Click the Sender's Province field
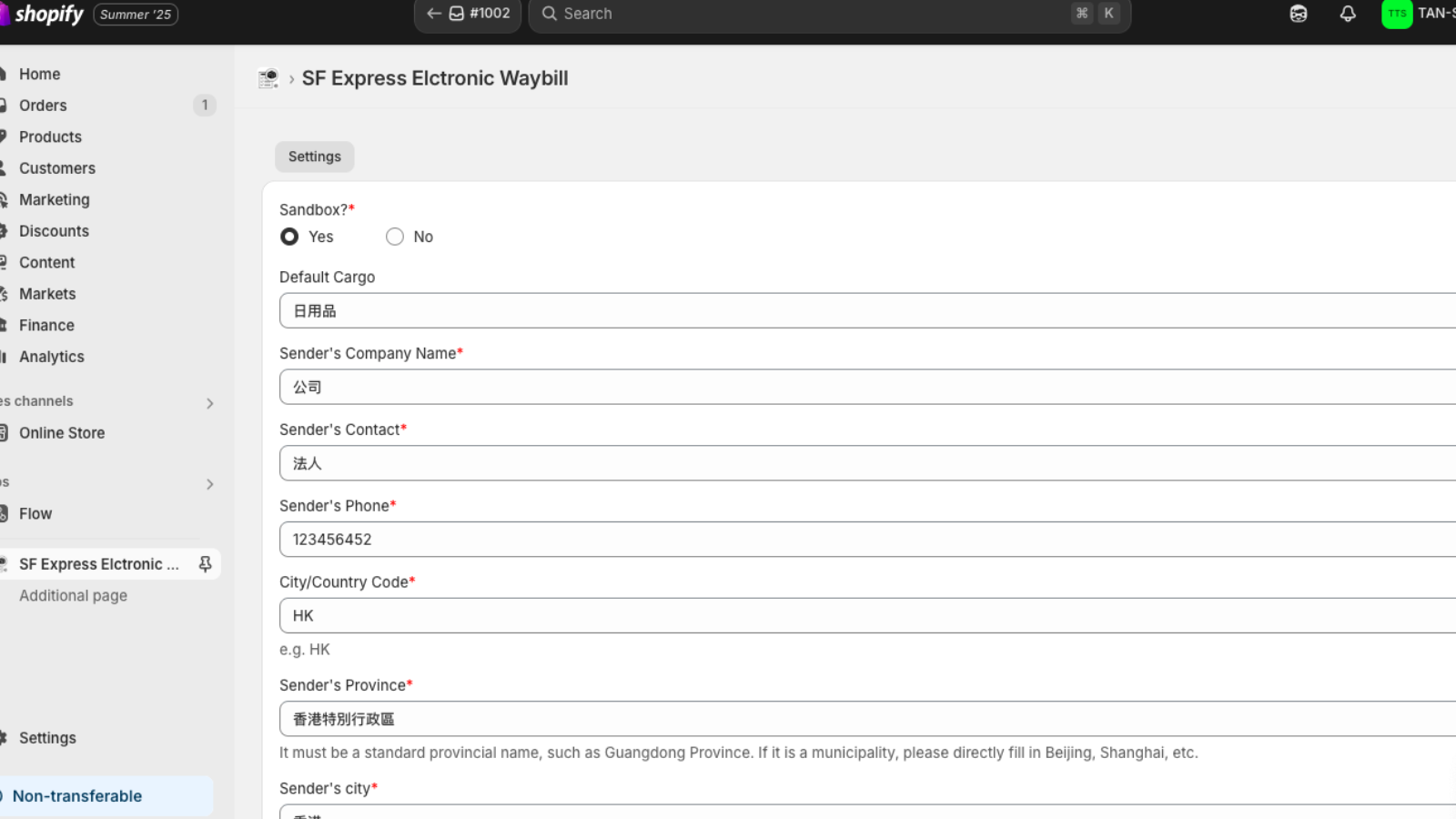The image size is (1456, 819). pyautogui.click(x=867, y=719)
